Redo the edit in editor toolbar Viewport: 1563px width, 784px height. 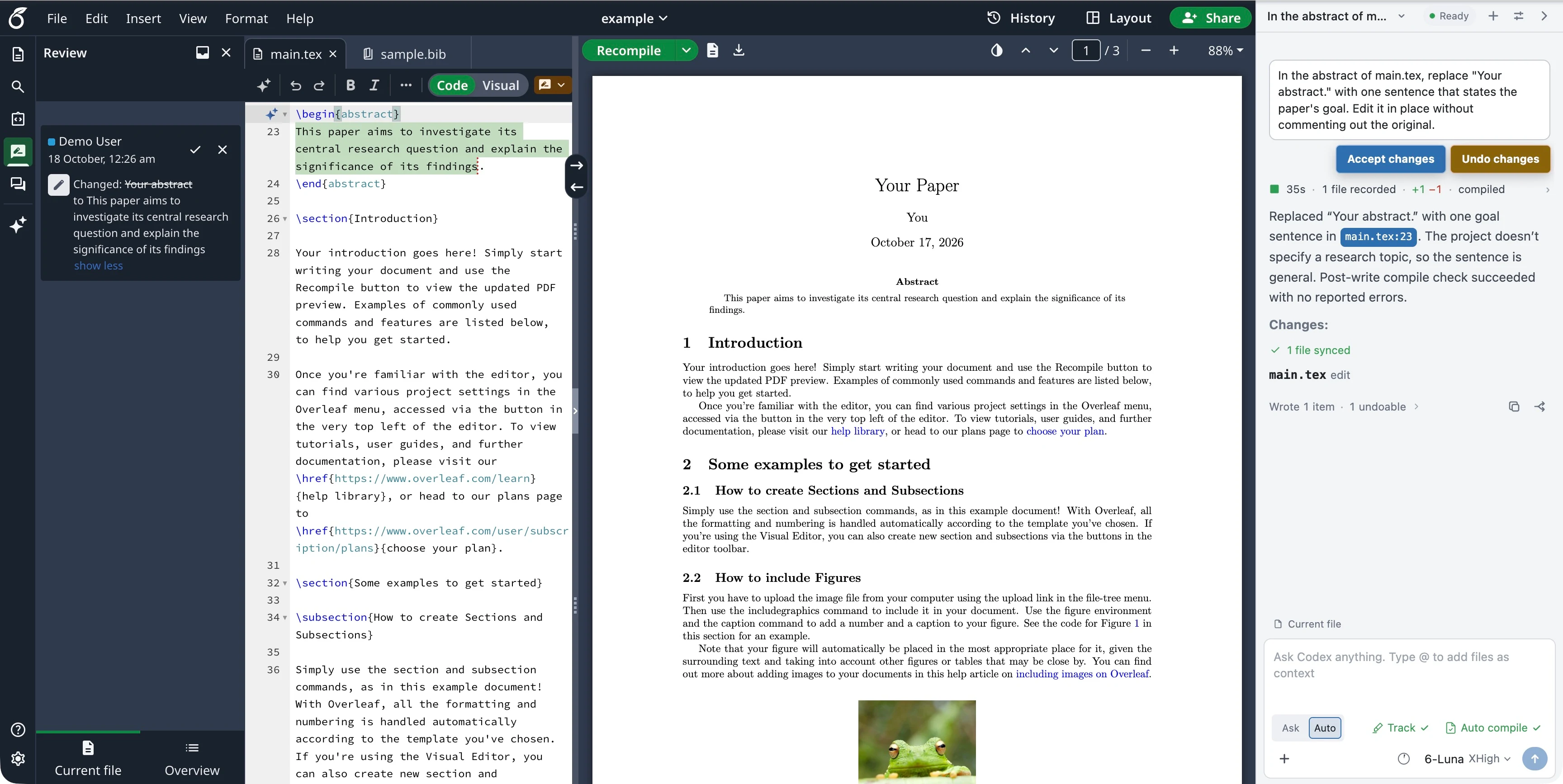point(319,85)
